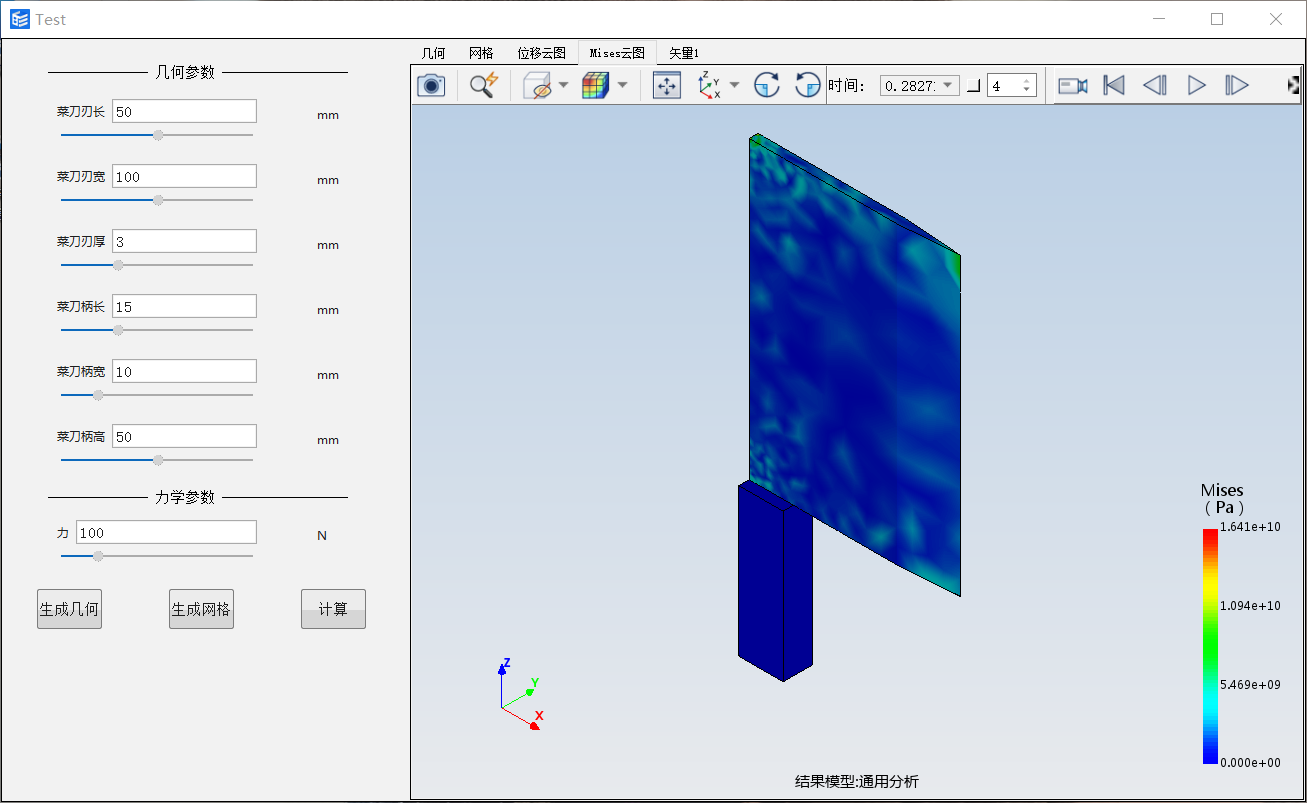Play the result animation
This screenshot has width=1307, height=803.
point(1196,85)
